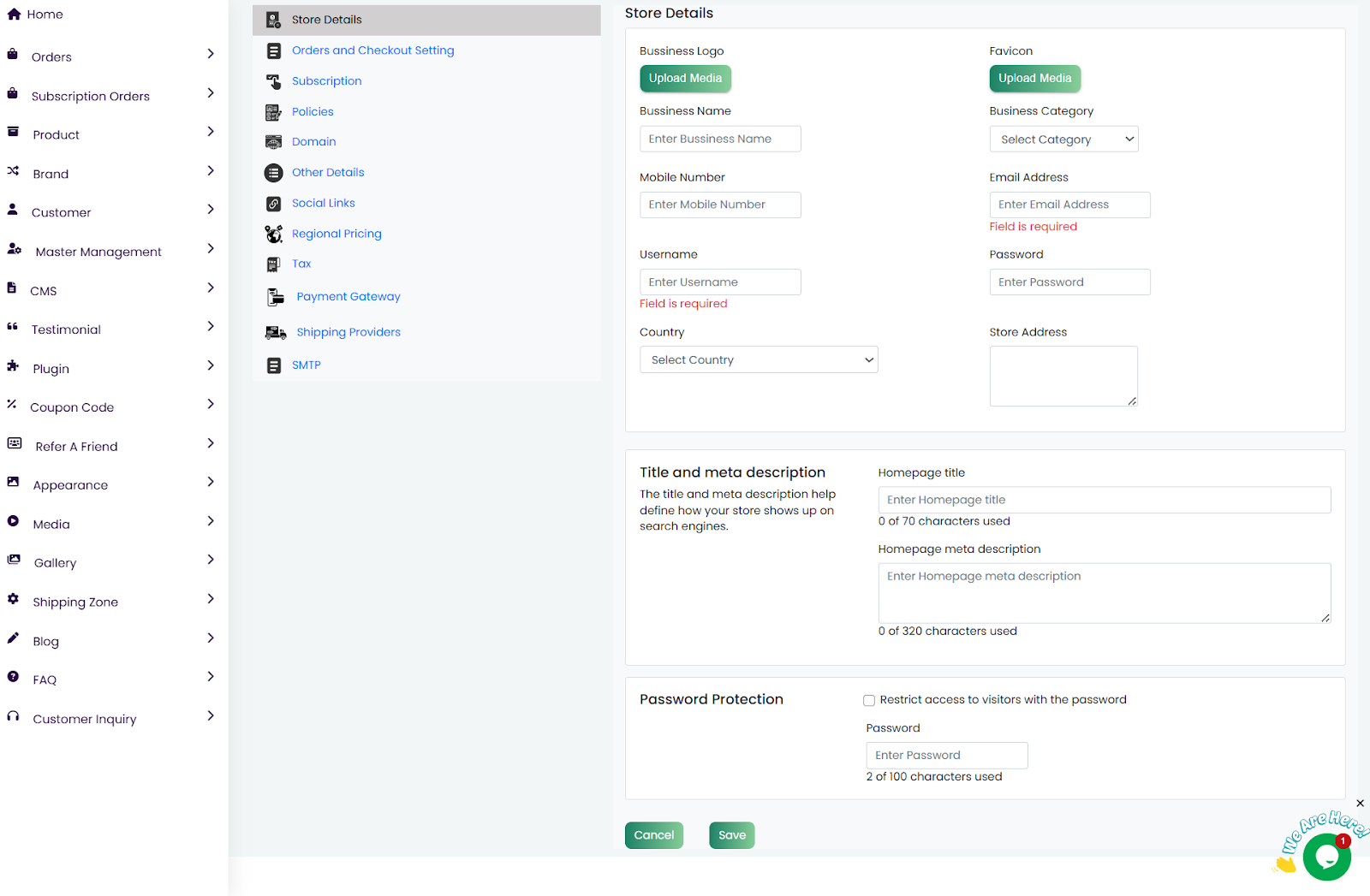
Task: Click the Plugin puzzle icon in sidebar
Action: pyautogui.click(x=13, y=366)
